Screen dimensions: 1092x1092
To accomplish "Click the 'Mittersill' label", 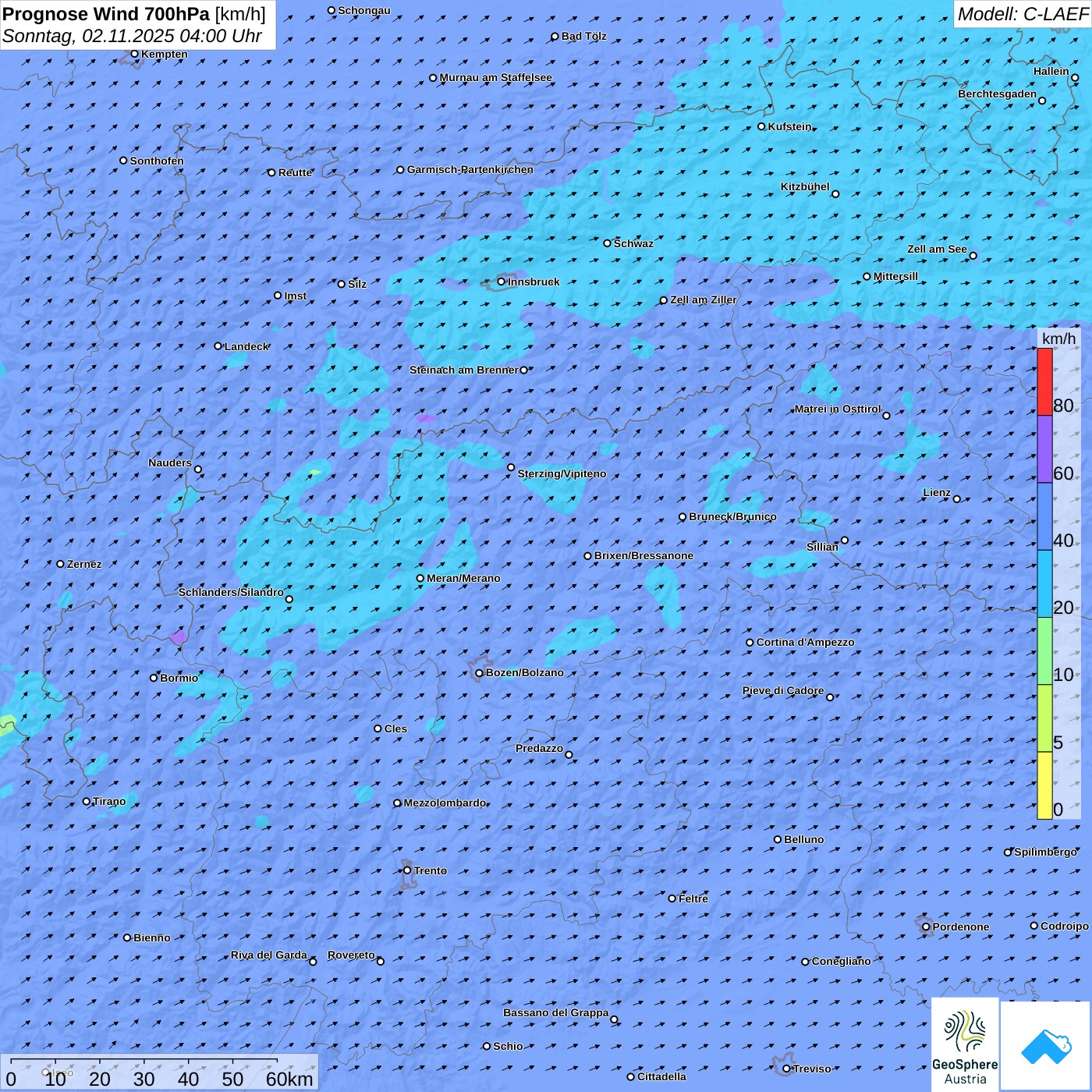I will 895,276.
